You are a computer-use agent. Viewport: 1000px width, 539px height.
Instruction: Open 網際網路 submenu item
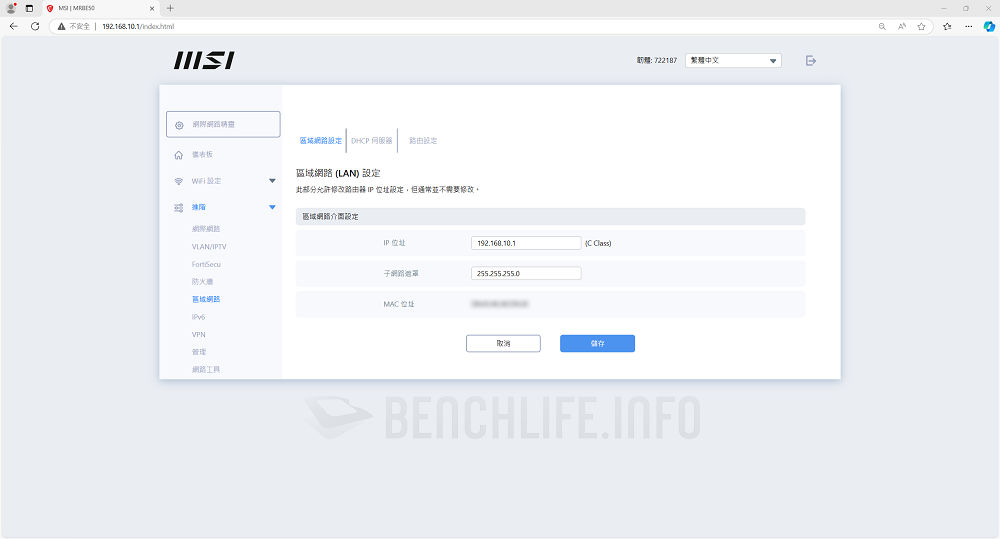point(206,229)
